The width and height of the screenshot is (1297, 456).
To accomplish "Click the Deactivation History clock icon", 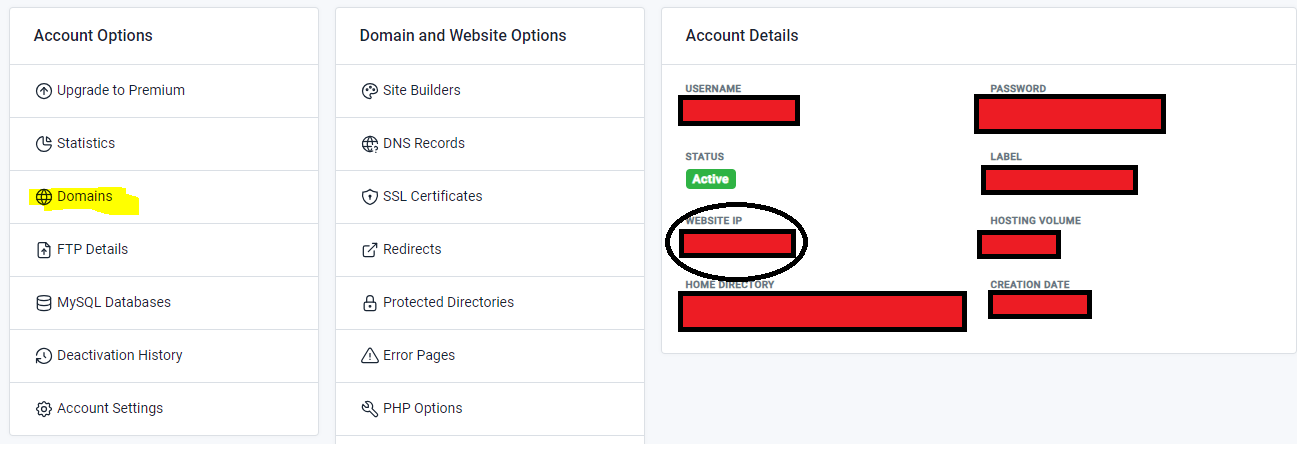I will tap(43, 356).
